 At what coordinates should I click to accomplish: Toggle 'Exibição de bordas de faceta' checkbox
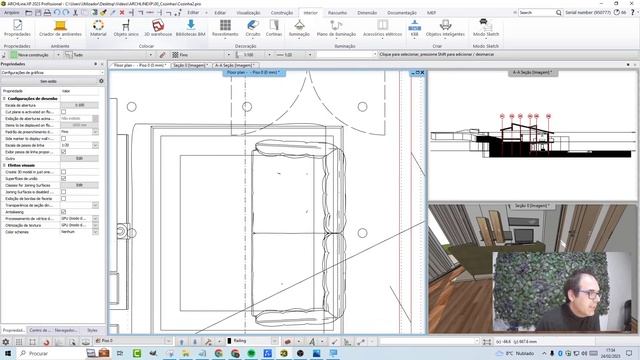(x=63, y=199)
